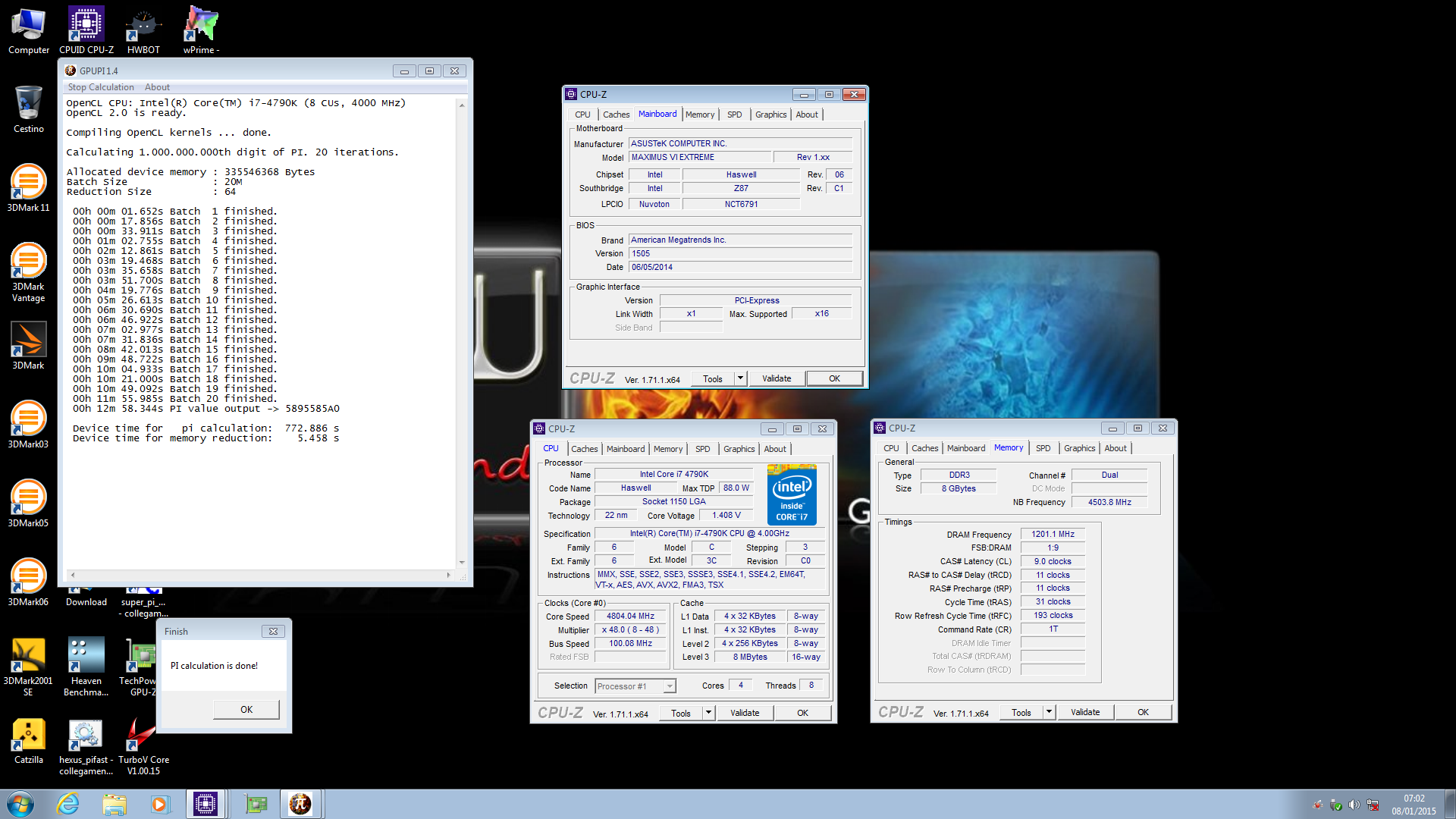Launch 3DMark06 shortcut
Screen dimensions: 1456x819
coord(29,582)
